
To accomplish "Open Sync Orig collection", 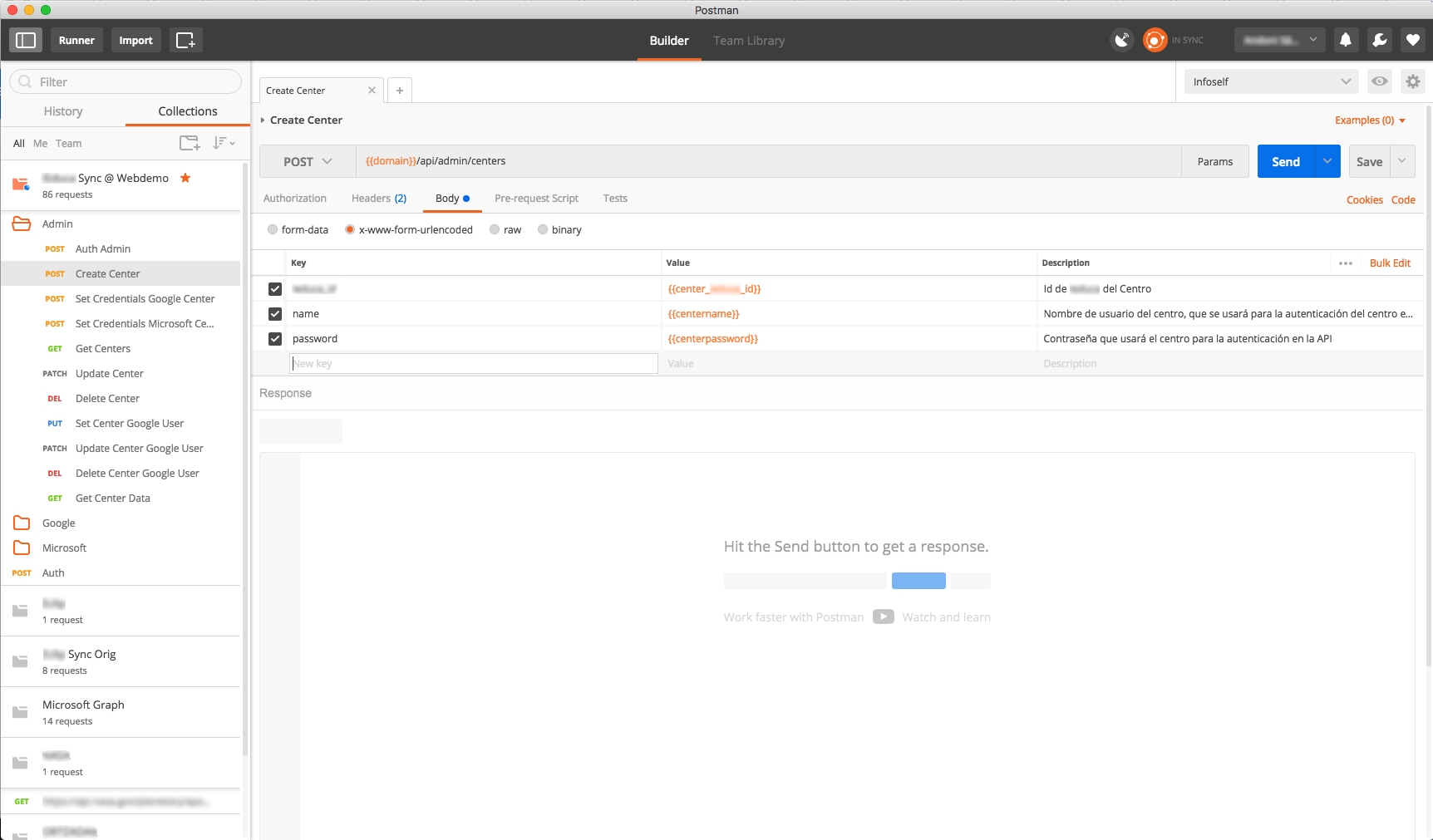I will click(121, 661).
